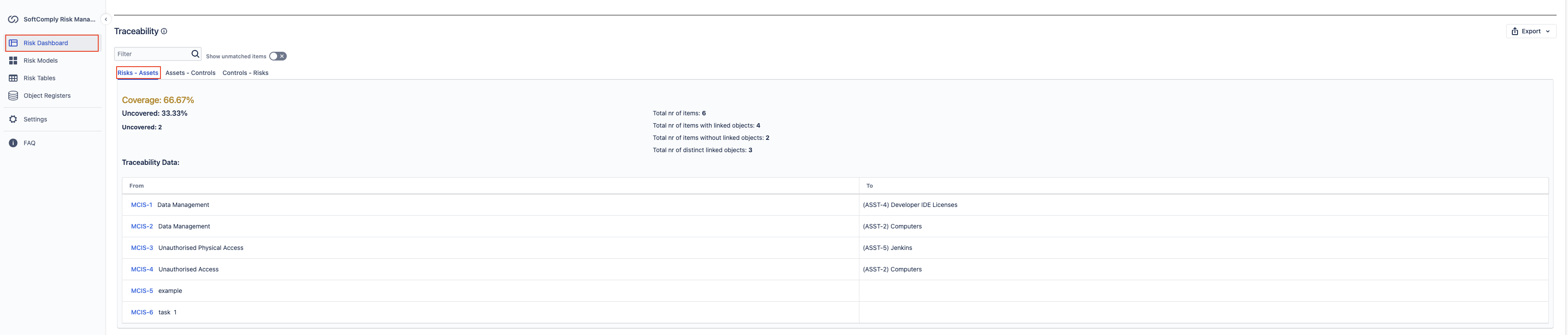Toggle Show unmatched items switch
This screenshot has height=335, width=1568.
pos(278,56)
